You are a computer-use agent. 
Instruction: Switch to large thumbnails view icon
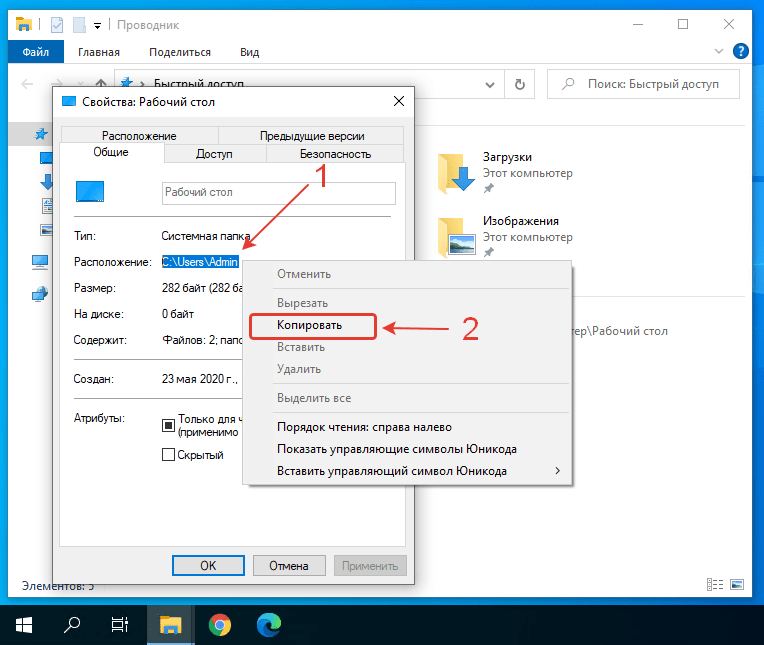pos(737,585)
